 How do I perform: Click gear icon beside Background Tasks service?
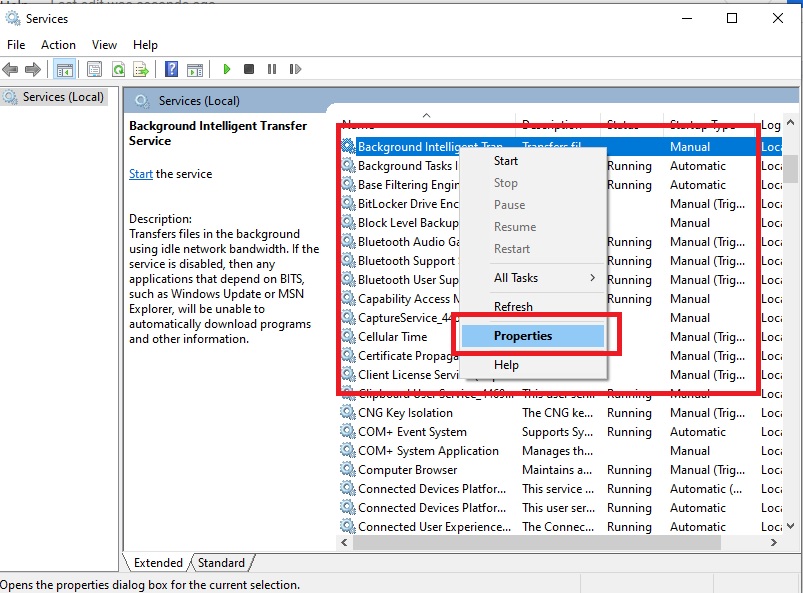point(348,165)
